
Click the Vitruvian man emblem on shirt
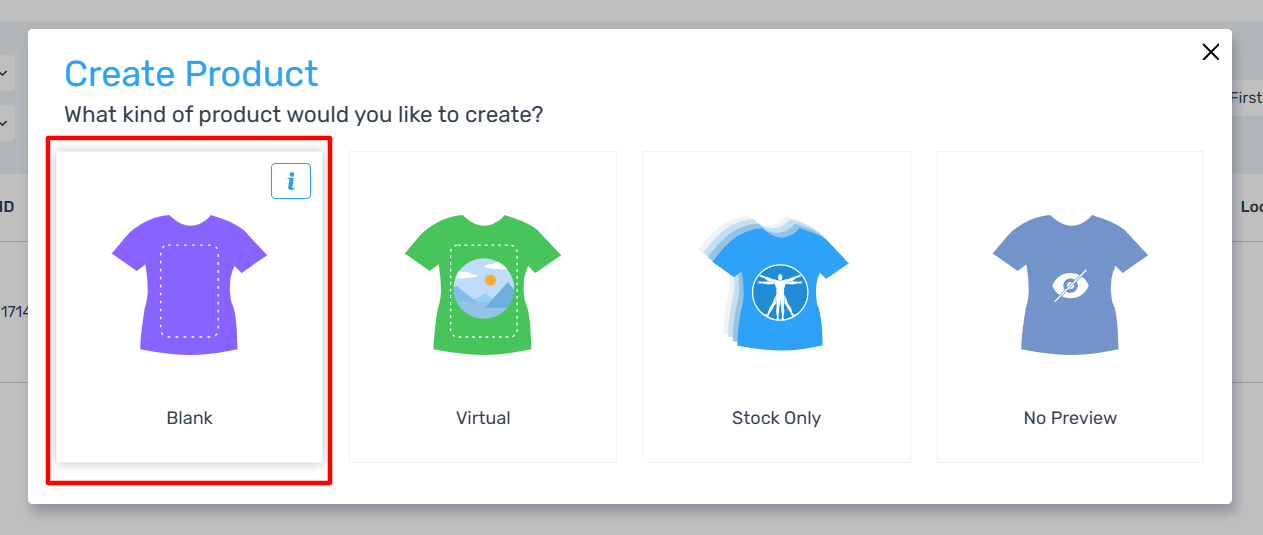(780, 293)
